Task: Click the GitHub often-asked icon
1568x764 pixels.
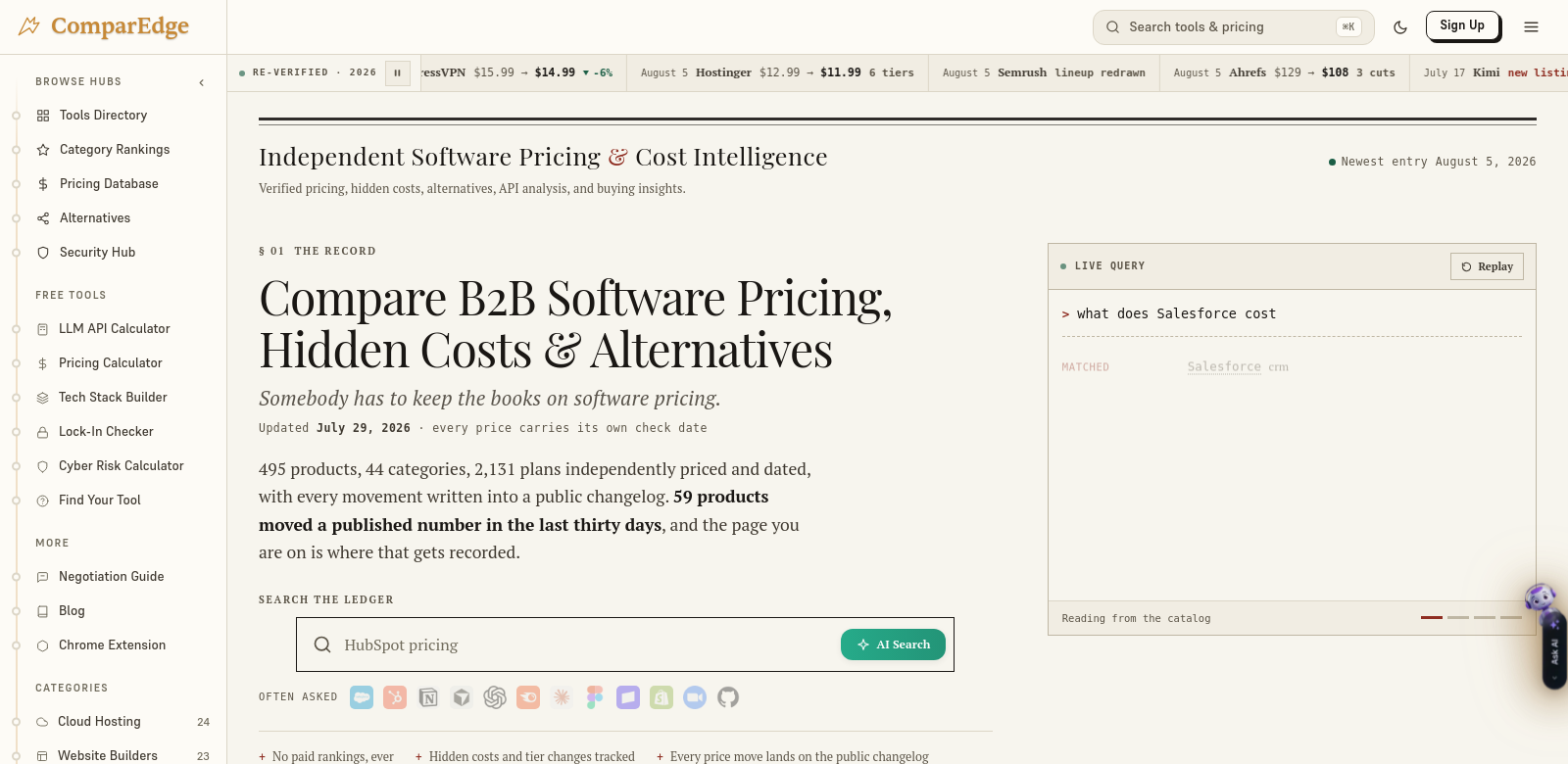Action: click(728, 697)
